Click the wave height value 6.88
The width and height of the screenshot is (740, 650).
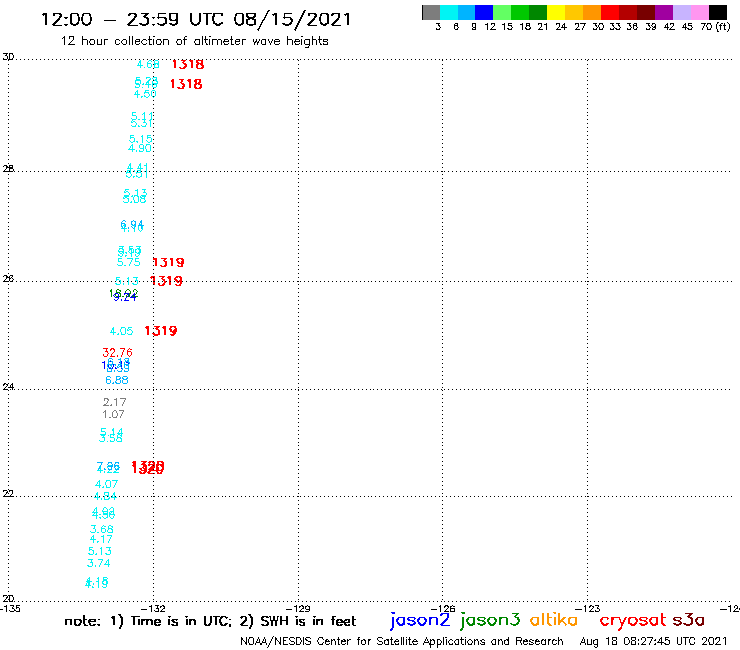[x=117, y=380]
